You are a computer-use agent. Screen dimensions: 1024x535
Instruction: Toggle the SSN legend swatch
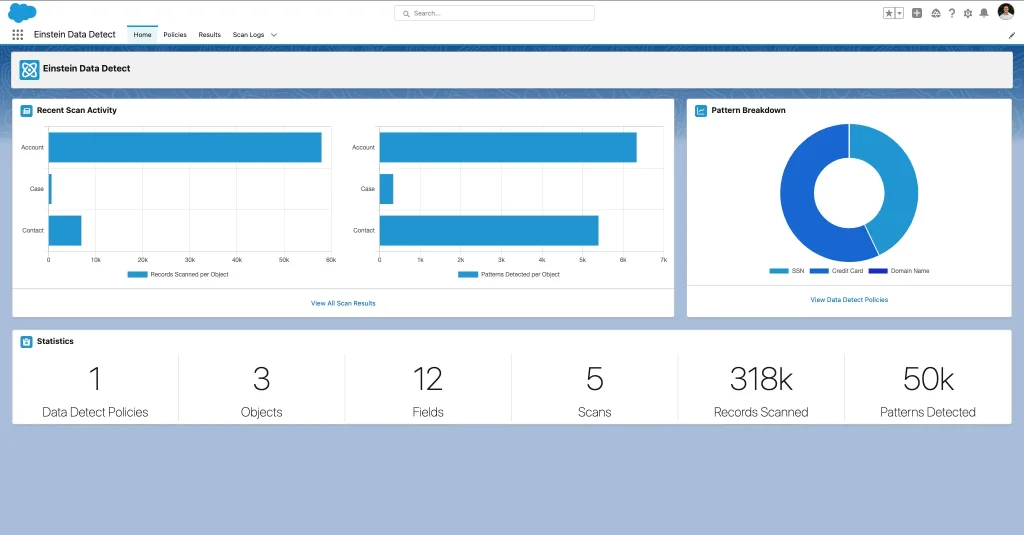click(779, 270)
